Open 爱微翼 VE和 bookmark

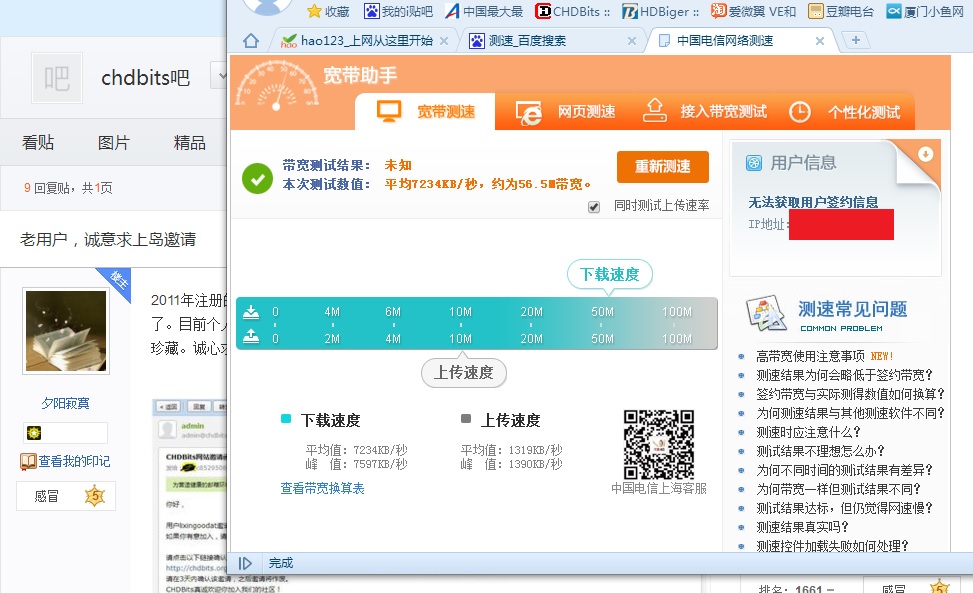pyautogui.click(x=753, y=11)
